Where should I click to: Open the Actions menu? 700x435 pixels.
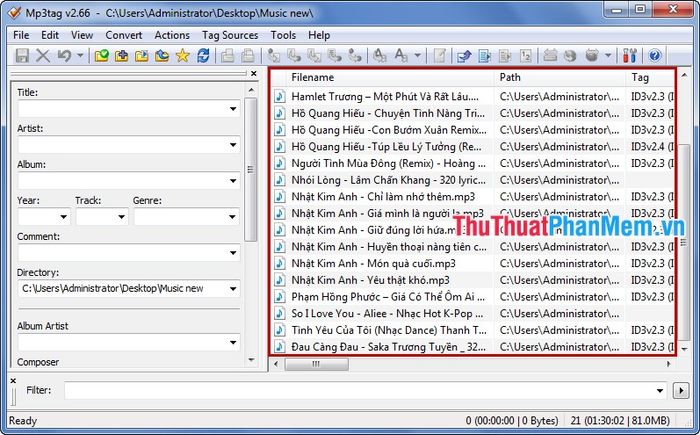tap(172, 35)
